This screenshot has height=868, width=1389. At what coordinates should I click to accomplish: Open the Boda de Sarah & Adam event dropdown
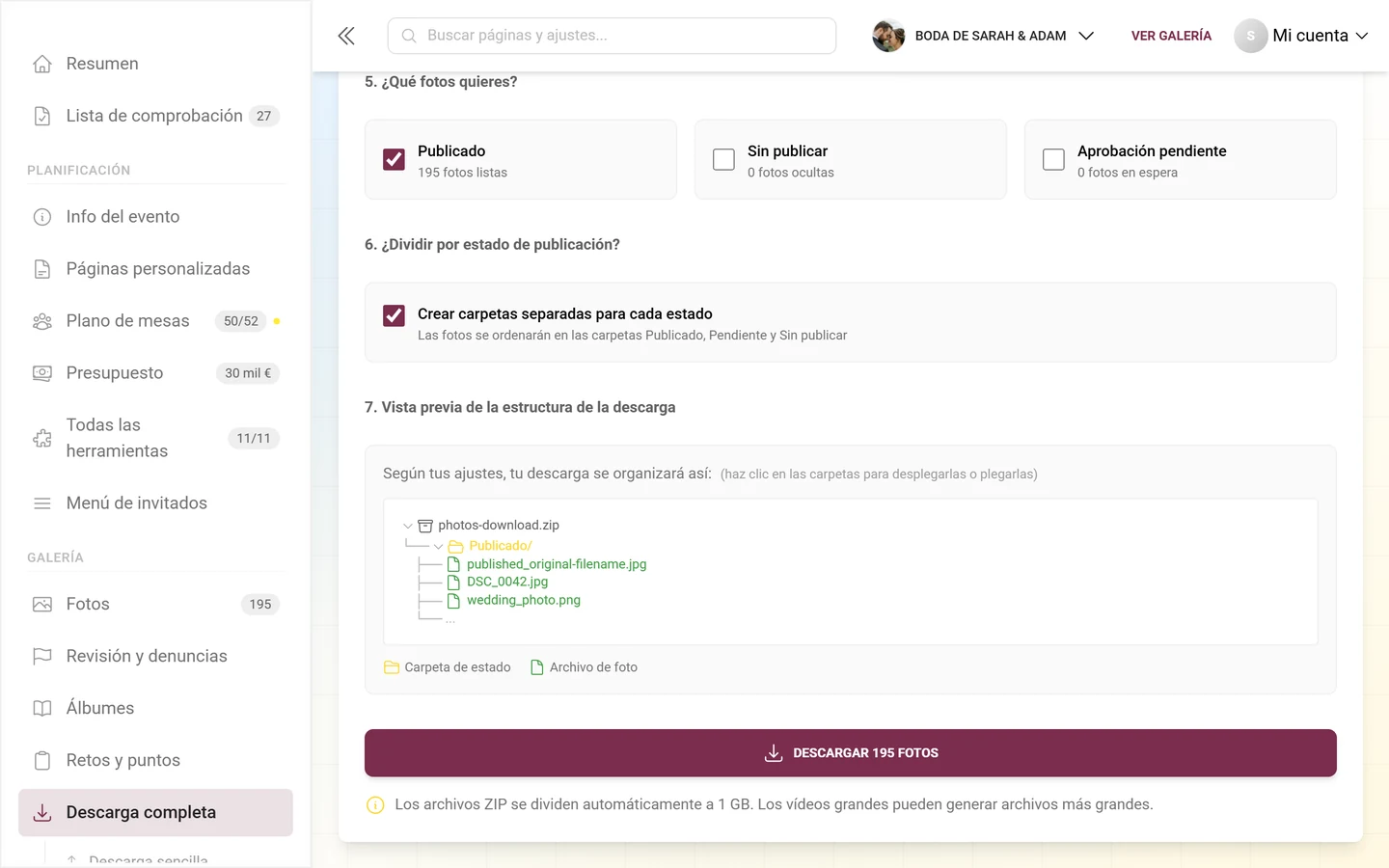(984, 36)
